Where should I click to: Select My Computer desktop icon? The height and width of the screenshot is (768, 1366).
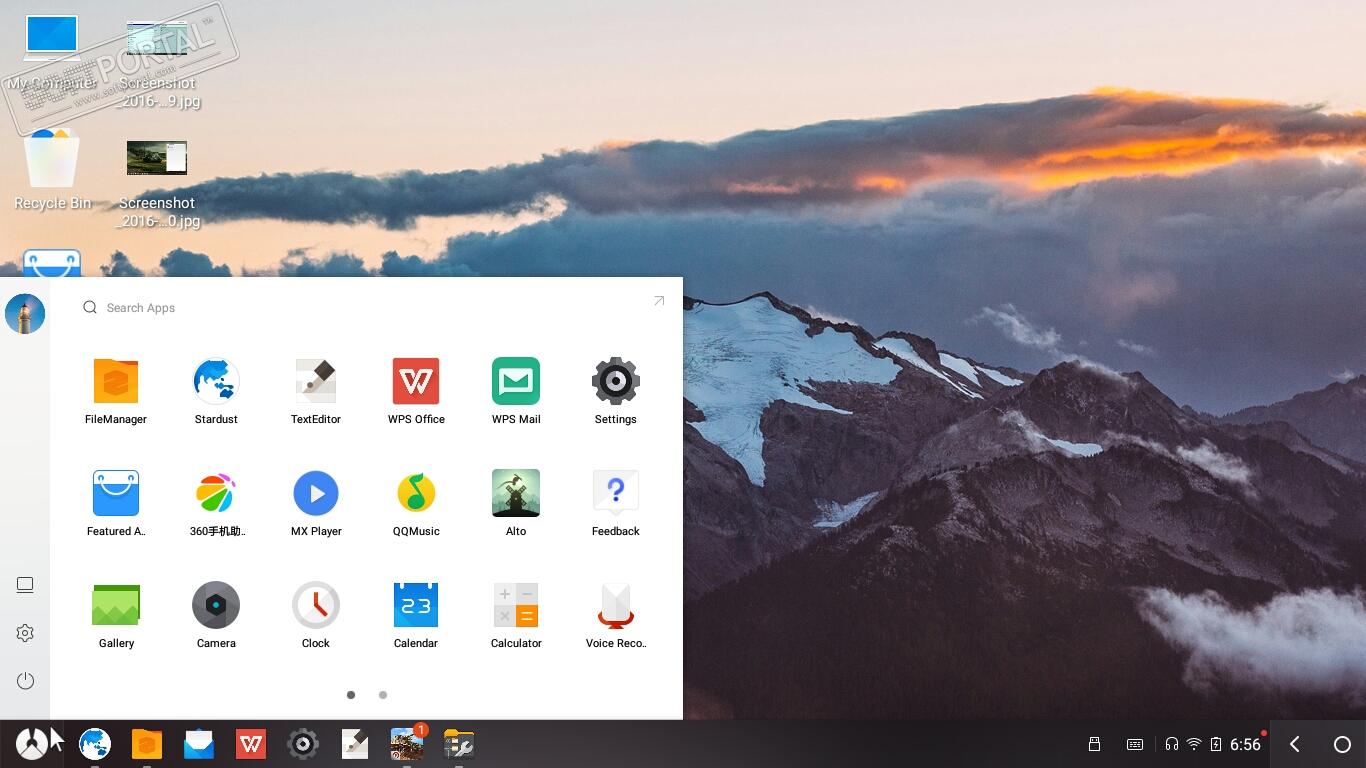tap(52, 53)
